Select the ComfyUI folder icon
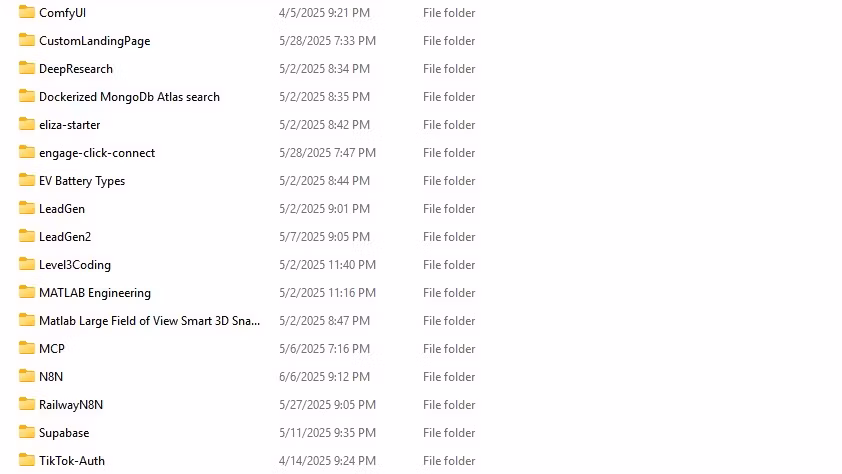The height and width of the screenshot is (474, 842). pos(26,12)
